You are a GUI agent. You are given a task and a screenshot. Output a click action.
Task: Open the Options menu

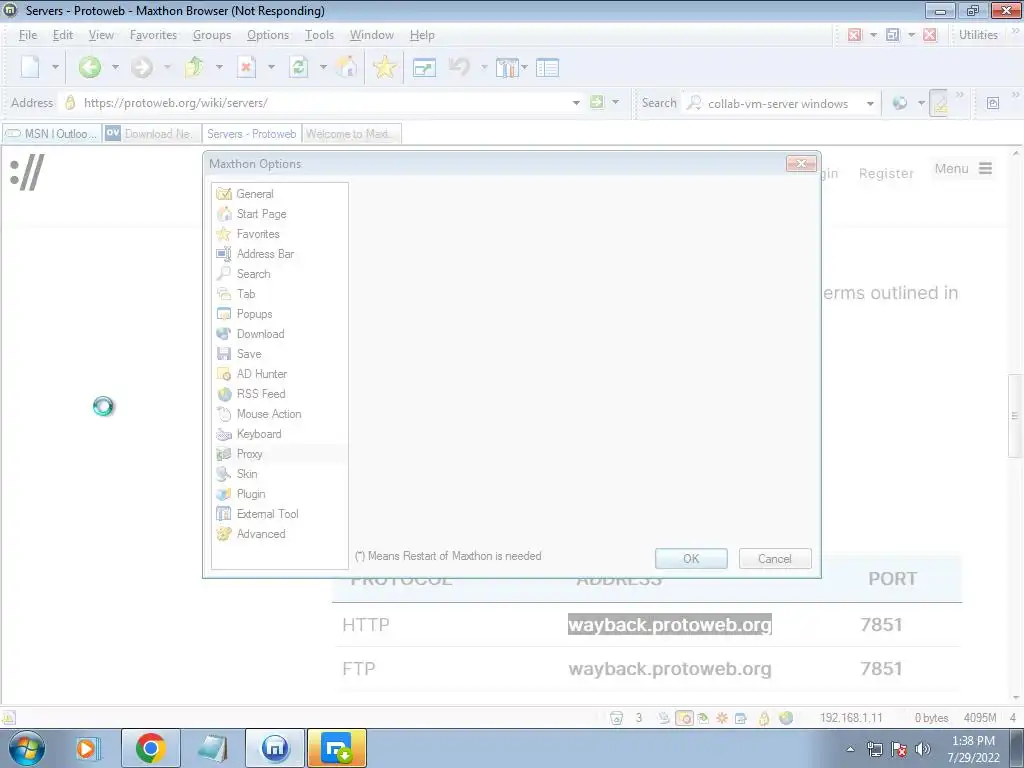pos(268,35)
